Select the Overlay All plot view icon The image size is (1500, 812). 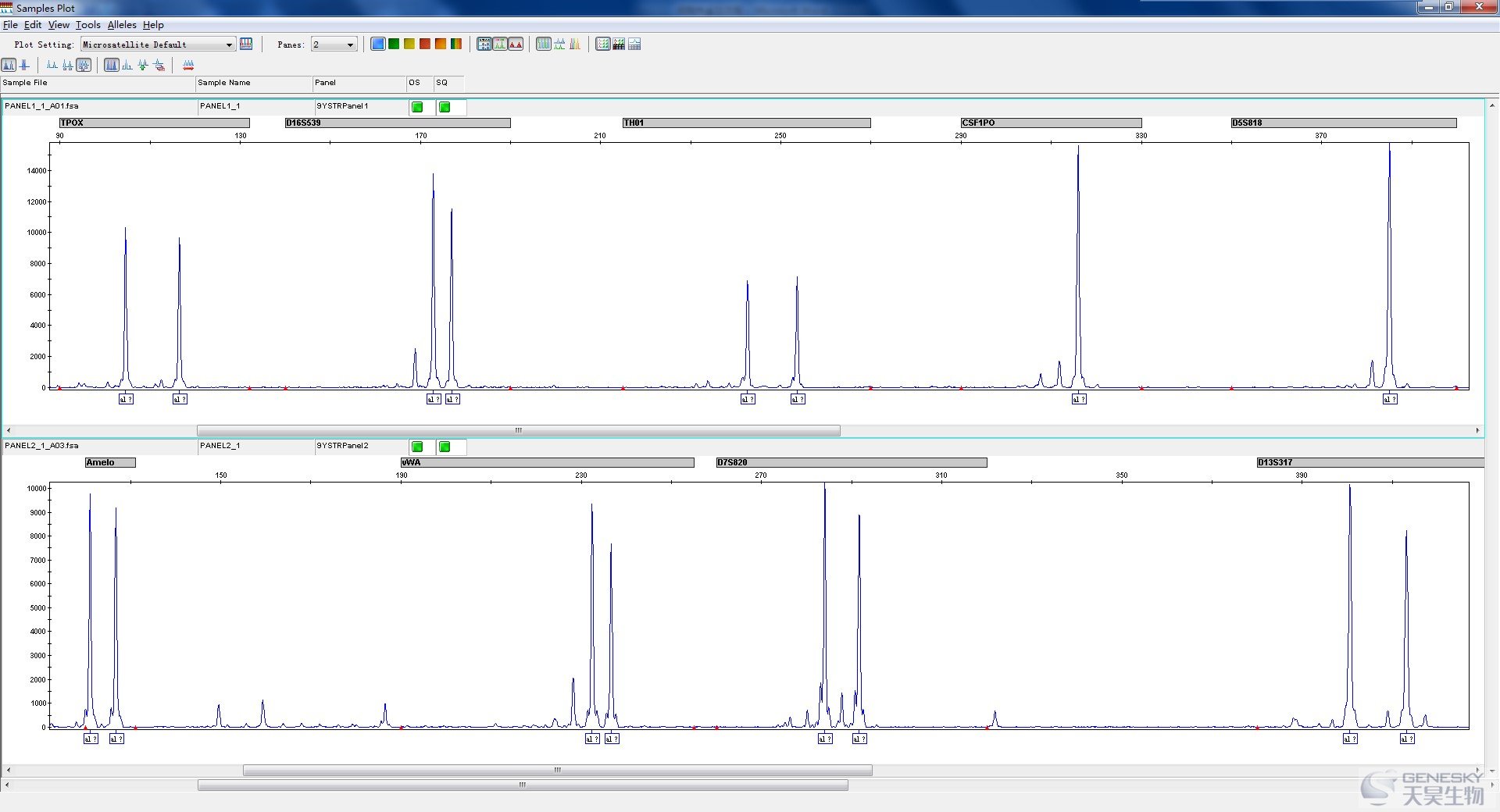pyautogui.click(x=575, y=45)
